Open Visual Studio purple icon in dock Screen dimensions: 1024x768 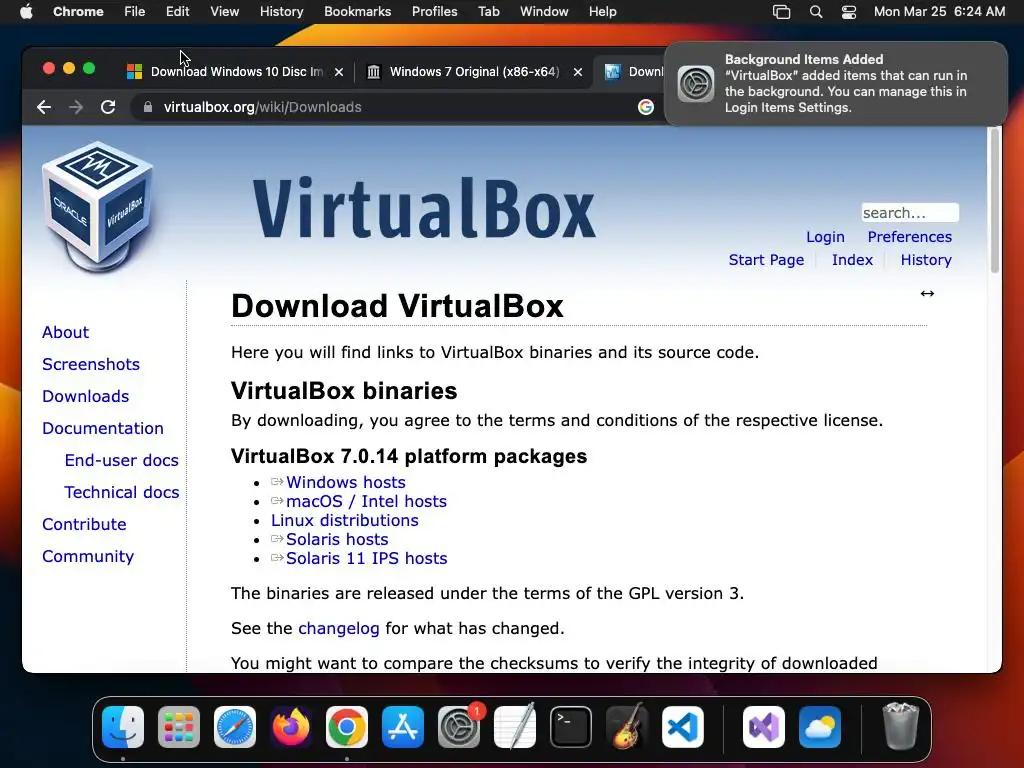pyautogui.click(x=764, y=727)
